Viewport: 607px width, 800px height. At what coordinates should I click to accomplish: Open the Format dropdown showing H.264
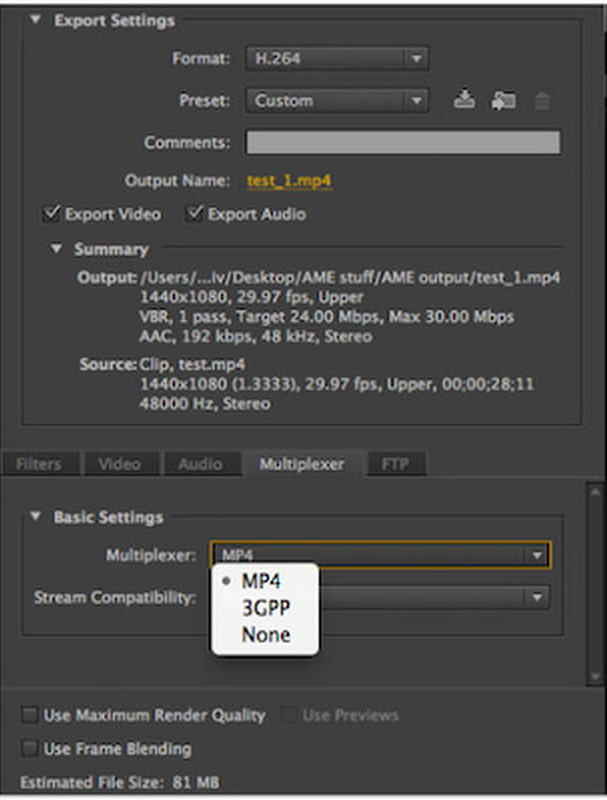(337, 58)
